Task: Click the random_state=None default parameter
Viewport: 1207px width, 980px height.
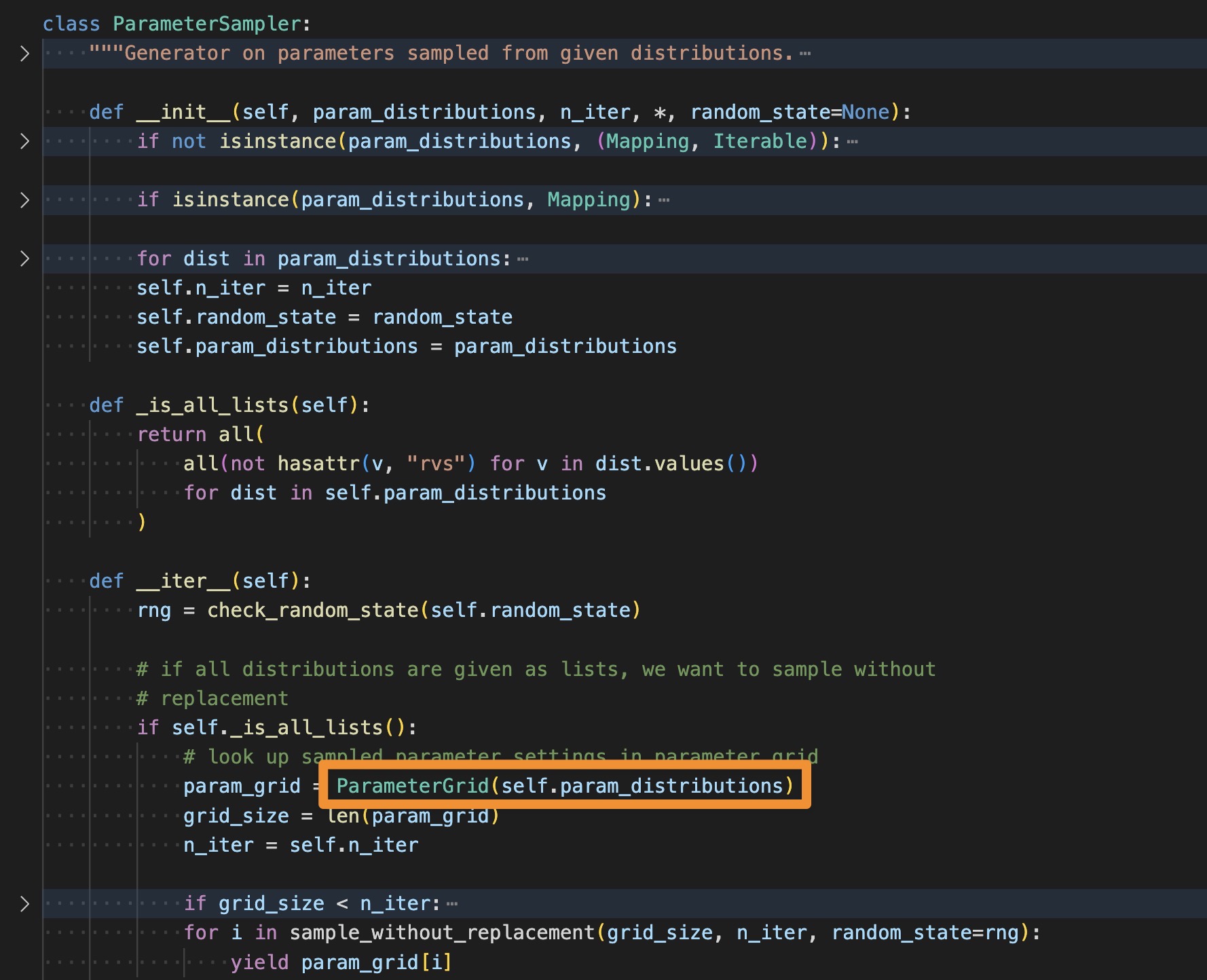Action: (790, 111)
